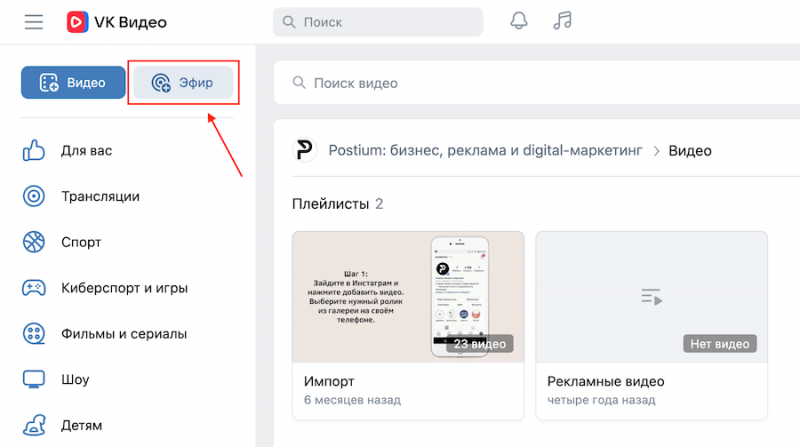Open the Импорт playlist thumbnail
Viewport: 800px width, 447px height.
coord(408,297)
